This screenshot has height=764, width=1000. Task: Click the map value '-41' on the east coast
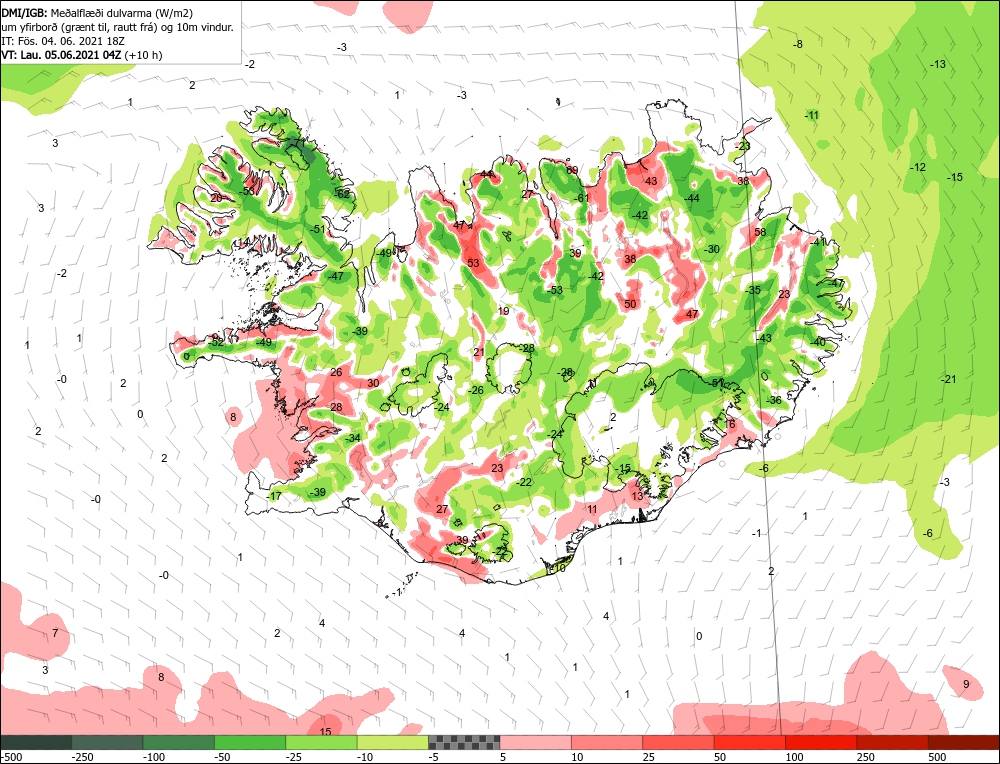[818, 242]
